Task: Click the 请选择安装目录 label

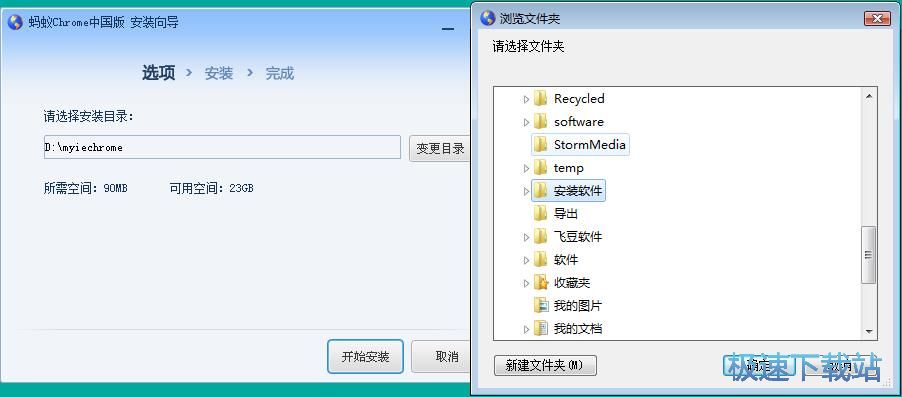Action: 89,117
